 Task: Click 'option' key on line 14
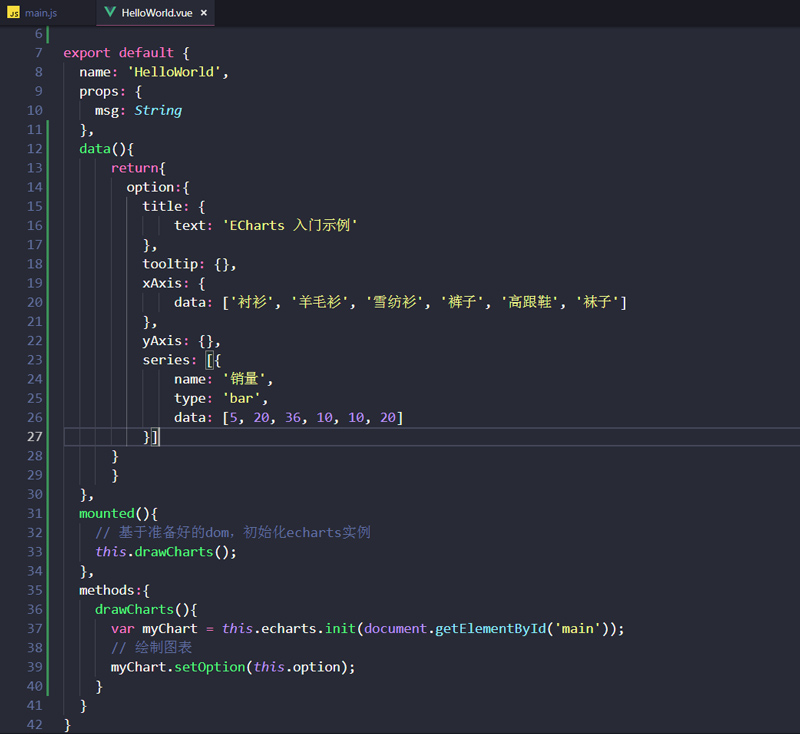pyautogui.click(x=150, y=188)
